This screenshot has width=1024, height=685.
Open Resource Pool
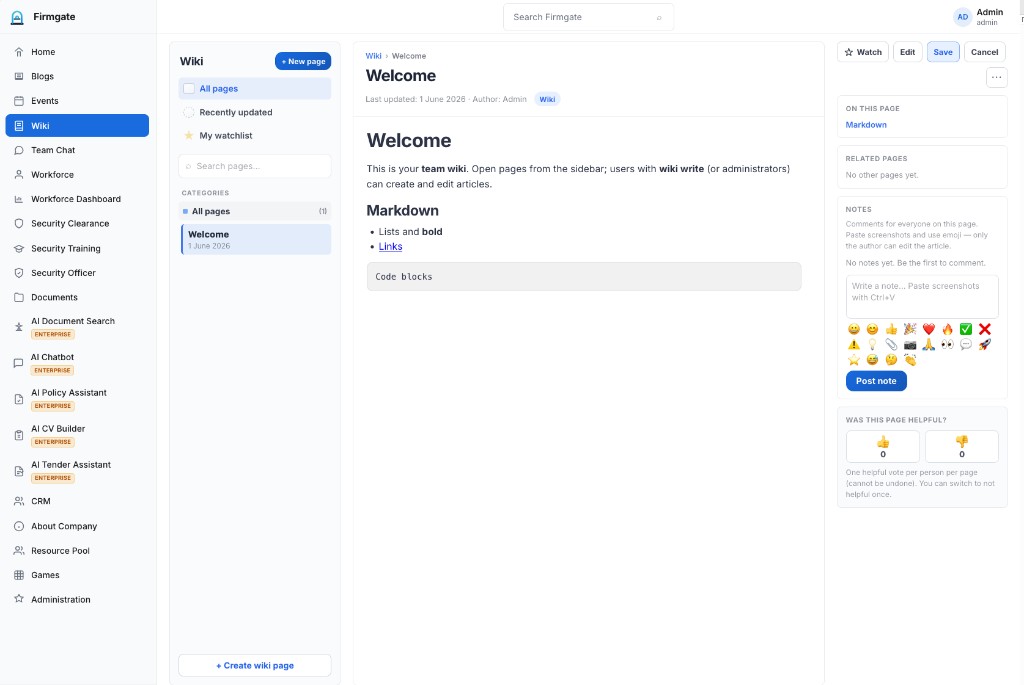click(77, 551)
